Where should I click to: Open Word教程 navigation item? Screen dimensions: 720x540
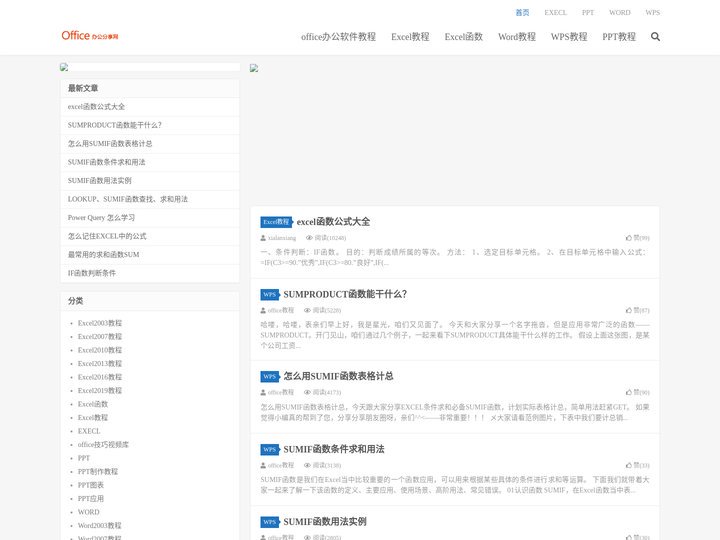coord(517,37)
